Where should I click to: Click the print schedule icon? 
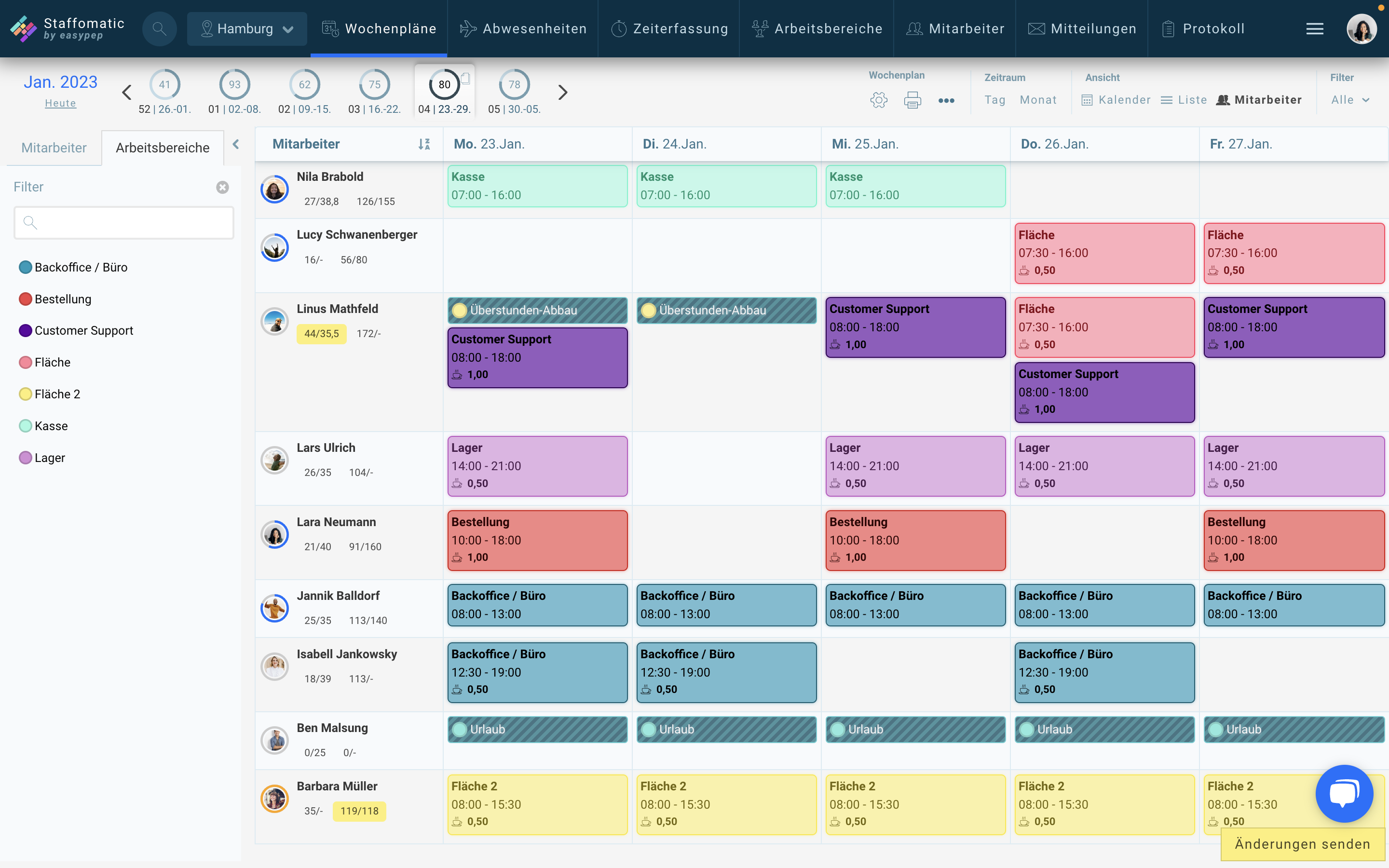point(912,99)
